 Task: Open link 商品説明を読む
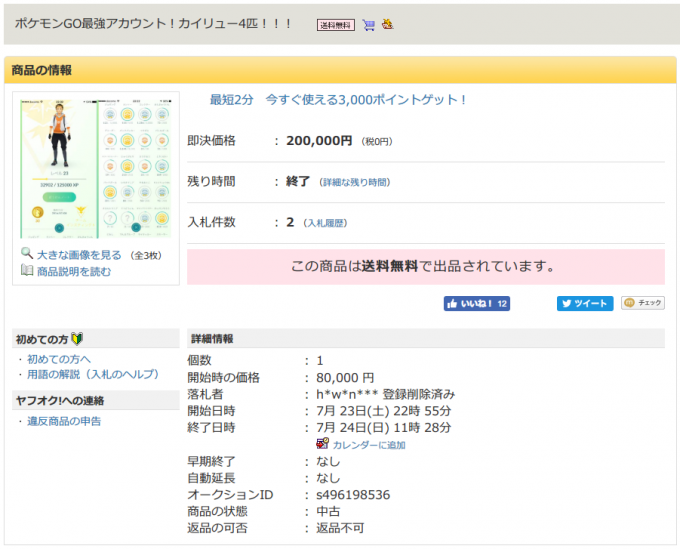click(74, 271)
